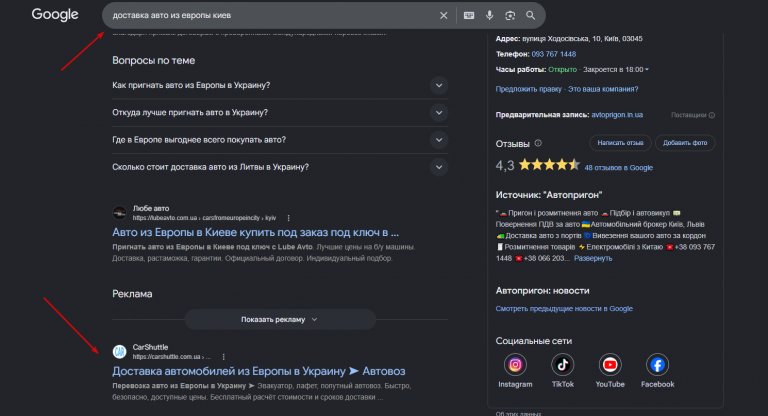The height and width of the screenshot is (416, 768).
Task: Click the Google logo
Action: click(x=55, y=15)
